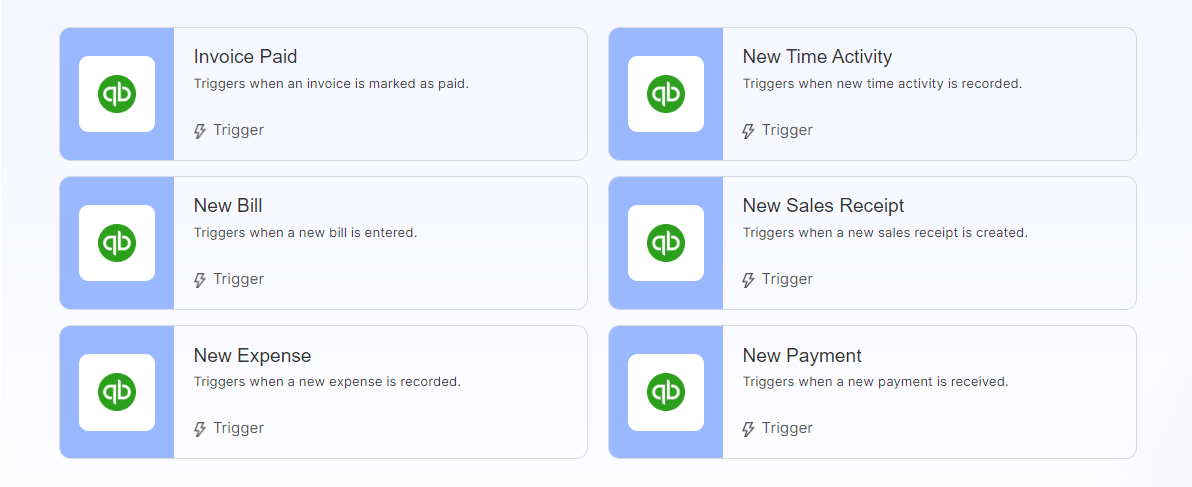Click the Trigger label on New Expense card
Image resolution: width=1192 pixels, height=487 pixels.
click(239, 428)
